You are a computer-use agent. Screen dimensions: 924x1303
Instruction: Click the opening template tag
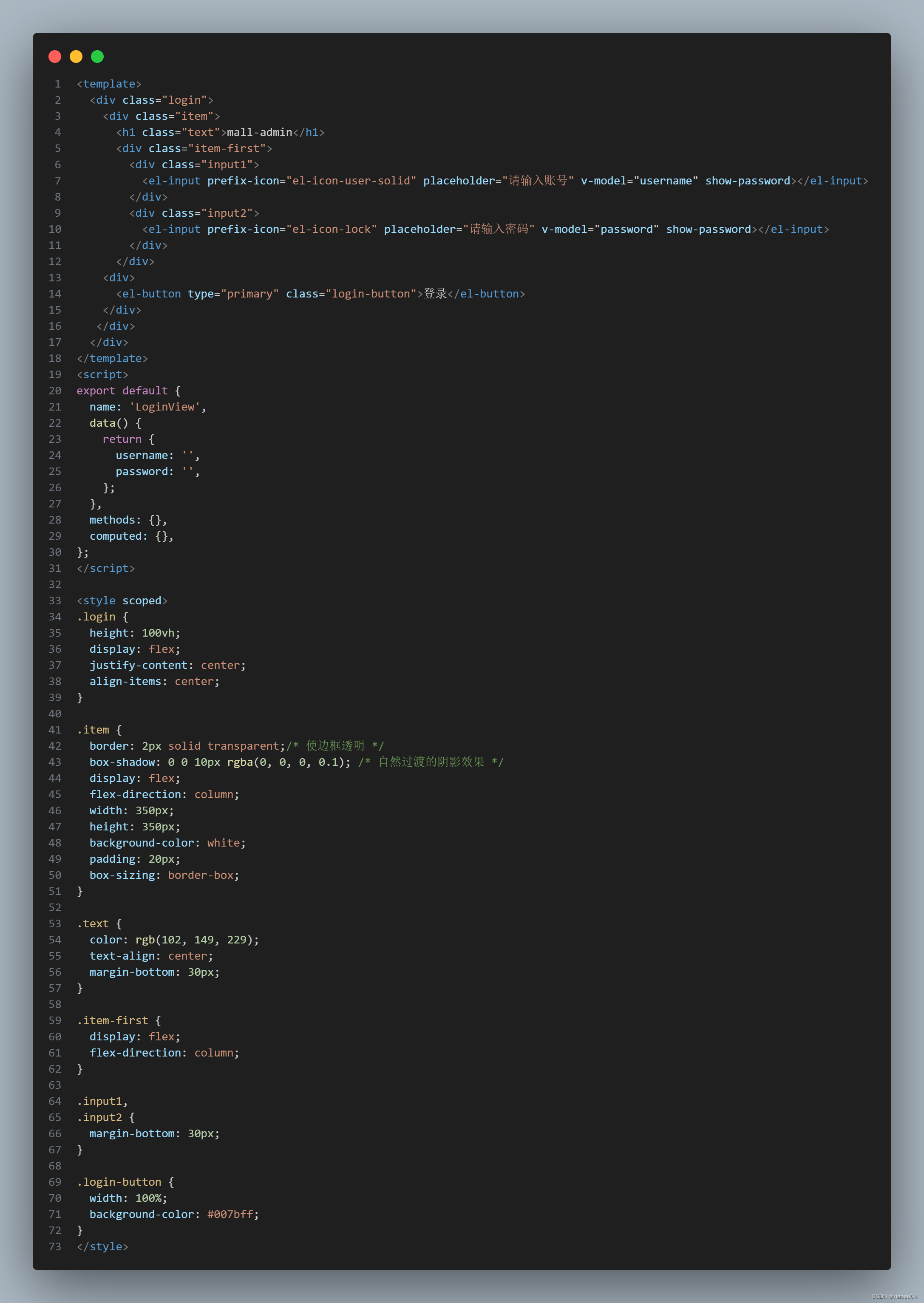[x=109, y=84]
